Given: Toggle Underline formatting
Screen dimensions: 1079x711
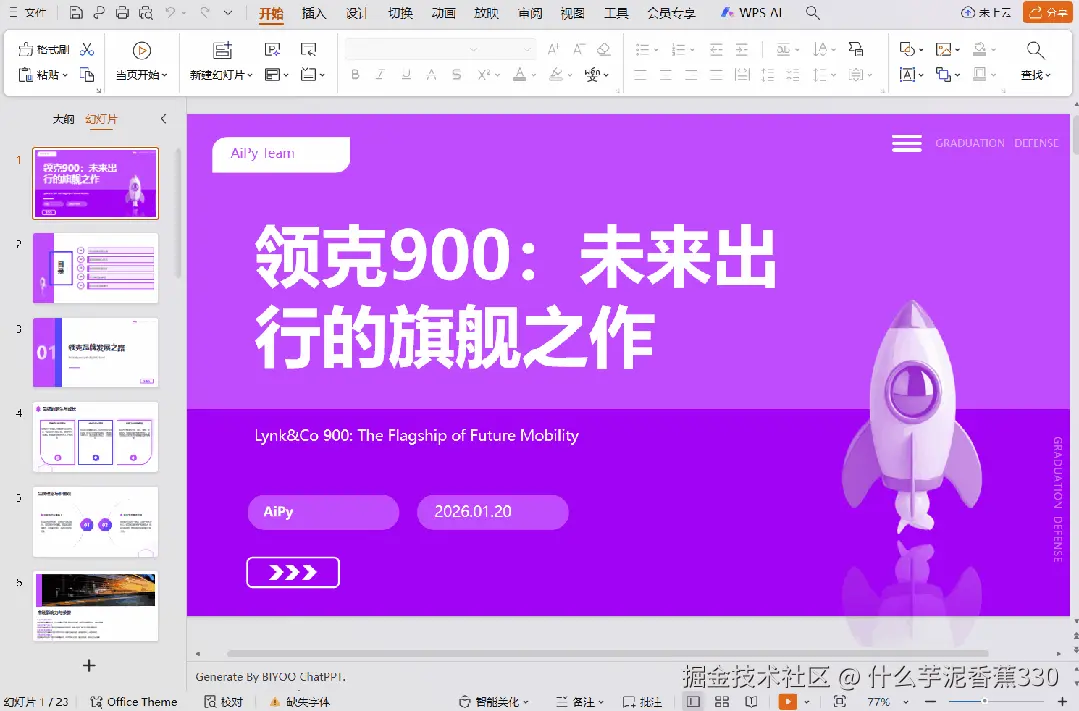Looking at the screenshot, I should (x=406, y=74).
